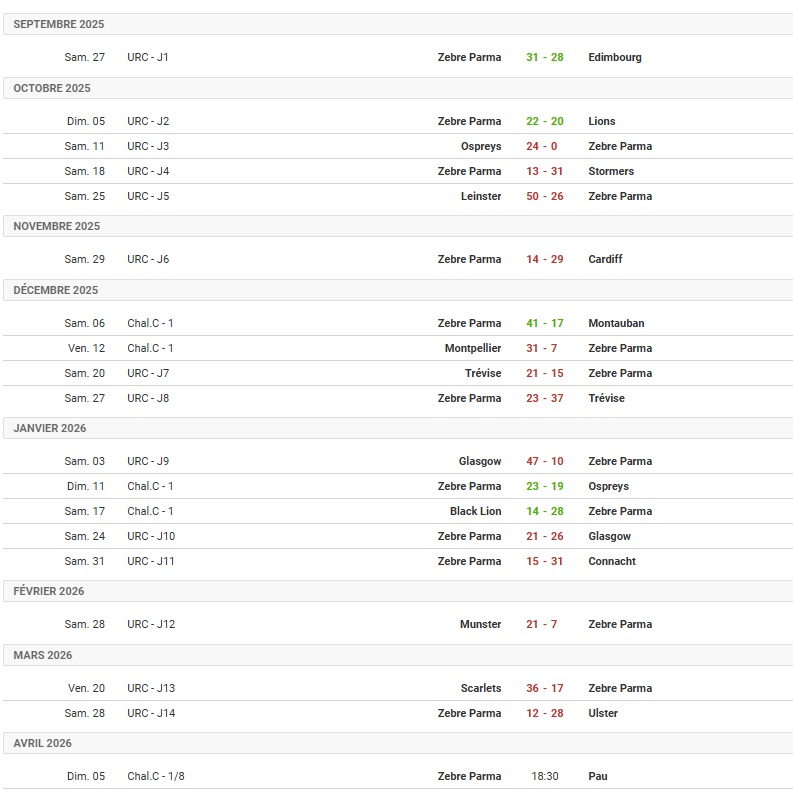The height and width of the screenshot is (790, 793).
Task: Click the URC - J6 competition label
Action: tap(148, 259)
